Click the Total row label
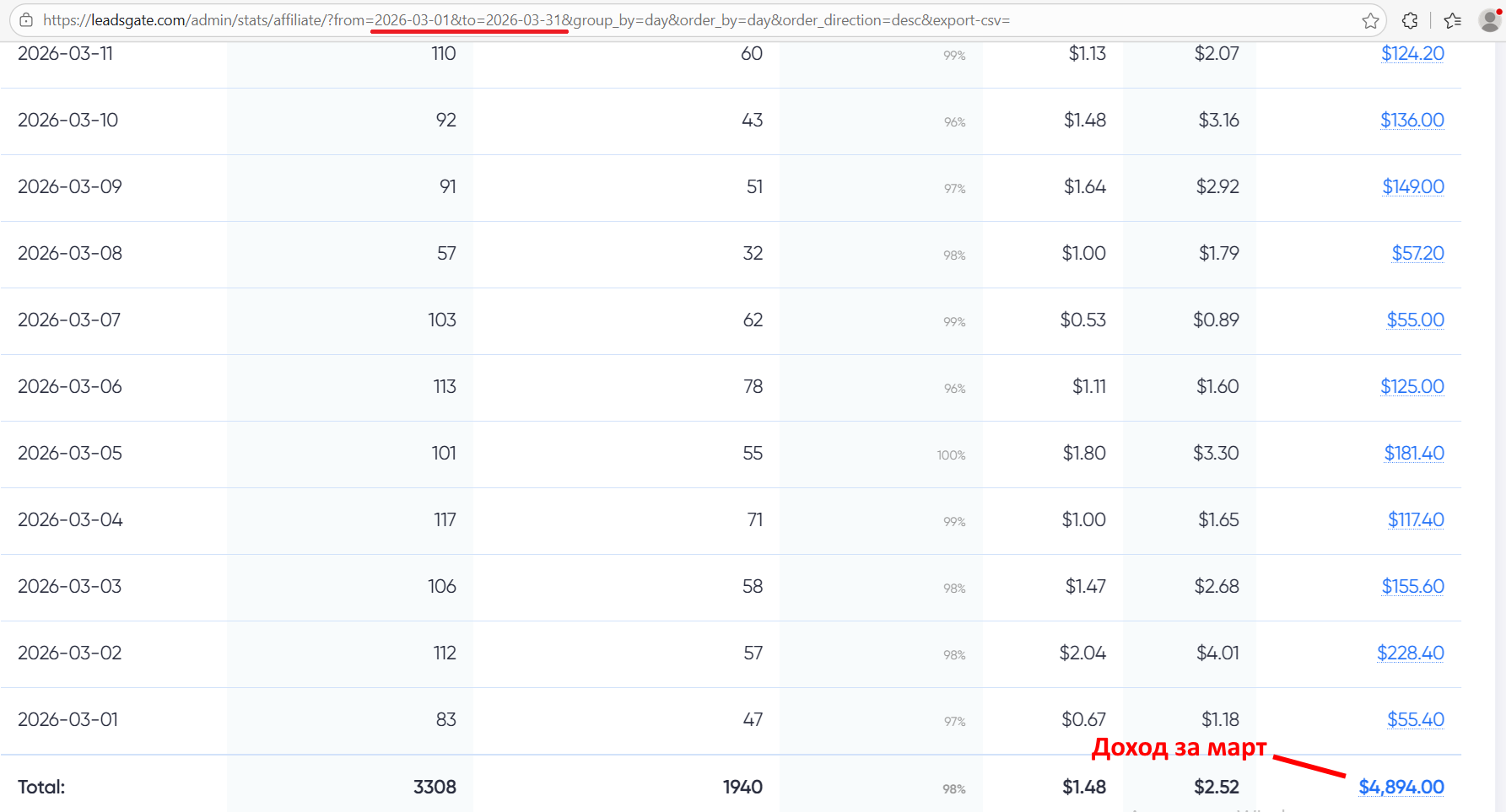This screenshot has height=812, width=1506. [41, 788]
